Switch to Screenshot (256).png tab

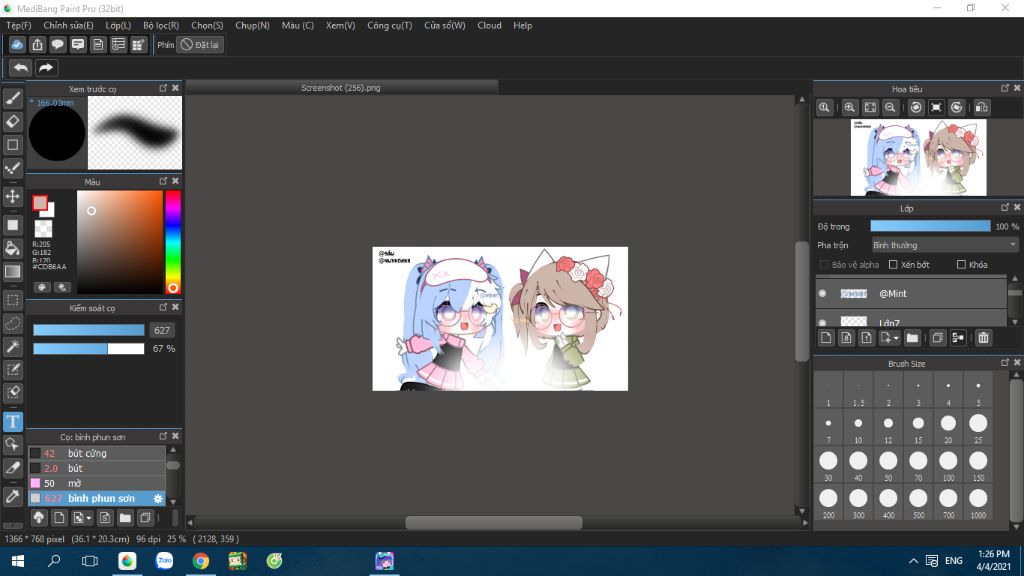click(341, 88)
